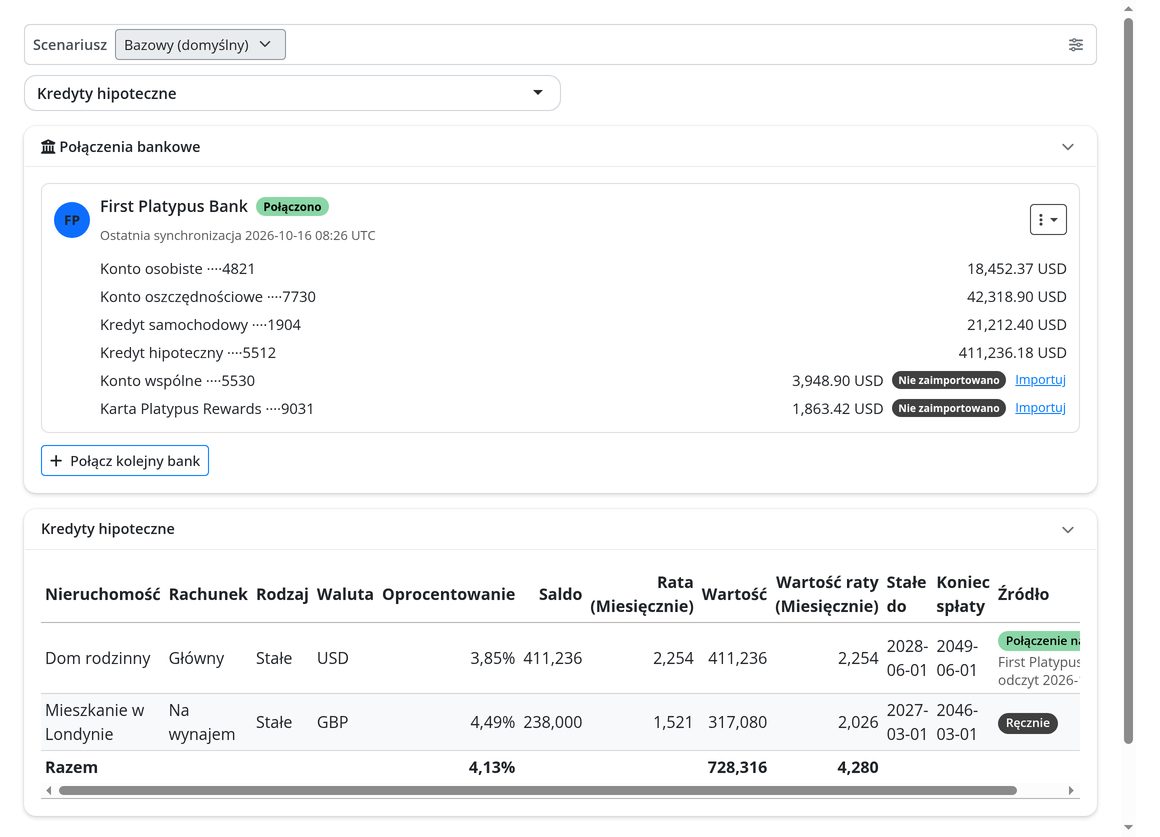Click the 728,316 total value
1160x837 pixels.
[x=737, y=767]
